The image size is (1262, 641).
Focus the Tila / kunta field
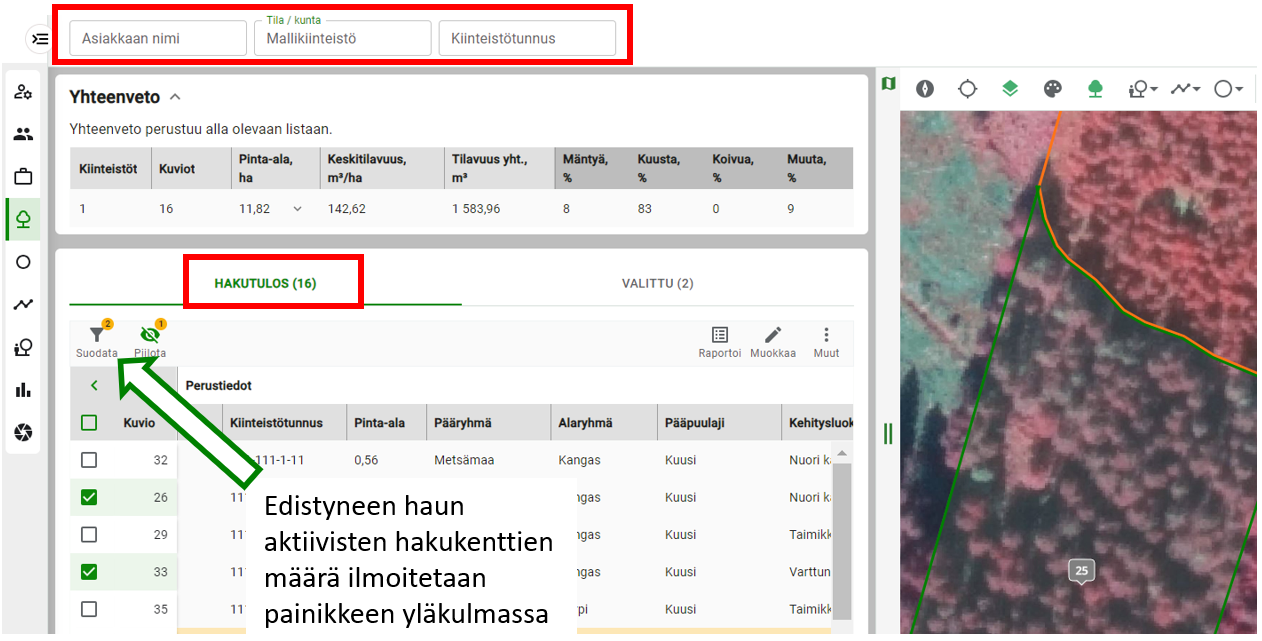pyautogui.click(x=342, y=38)
